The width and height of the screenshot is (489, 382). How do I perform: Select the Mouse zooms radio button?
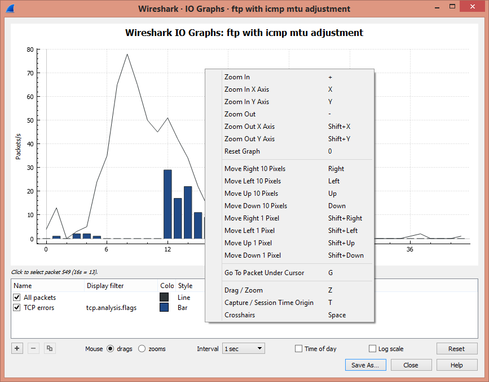142,349
